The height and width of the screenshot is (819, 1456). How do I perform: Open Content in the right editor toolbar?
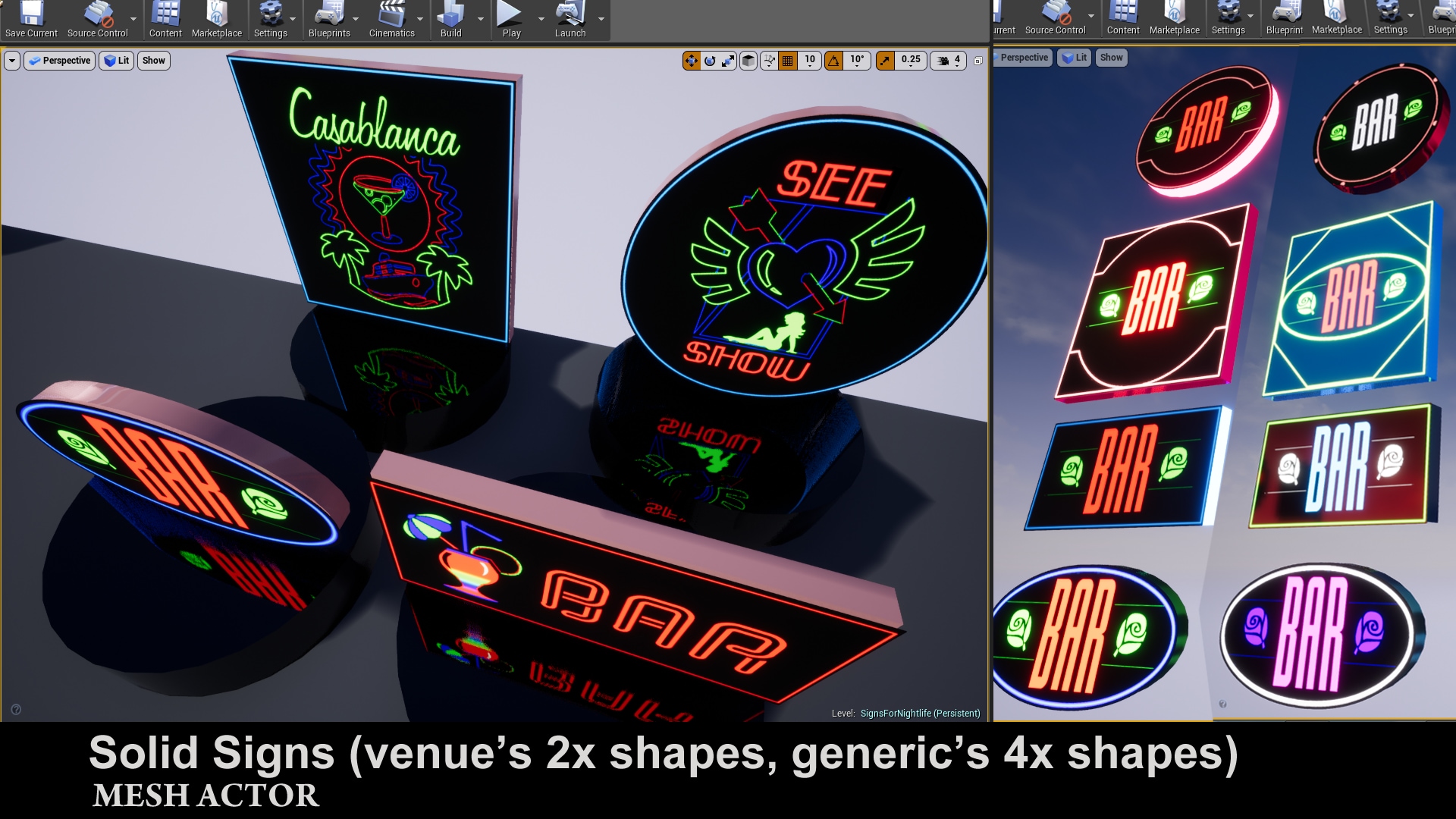[1123, 19]
